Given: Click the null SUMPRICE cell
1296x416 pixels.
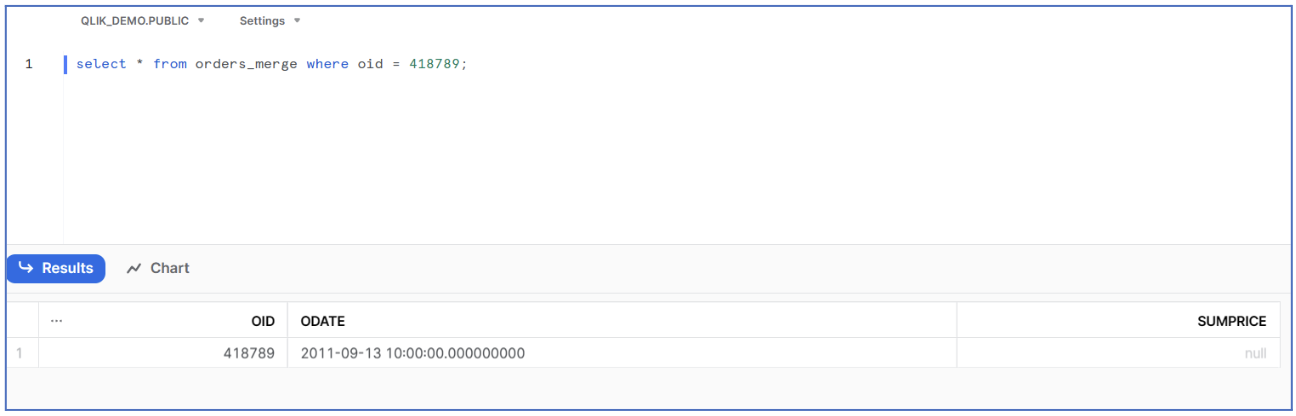Looking at the screenshot, I should 1255,353.
